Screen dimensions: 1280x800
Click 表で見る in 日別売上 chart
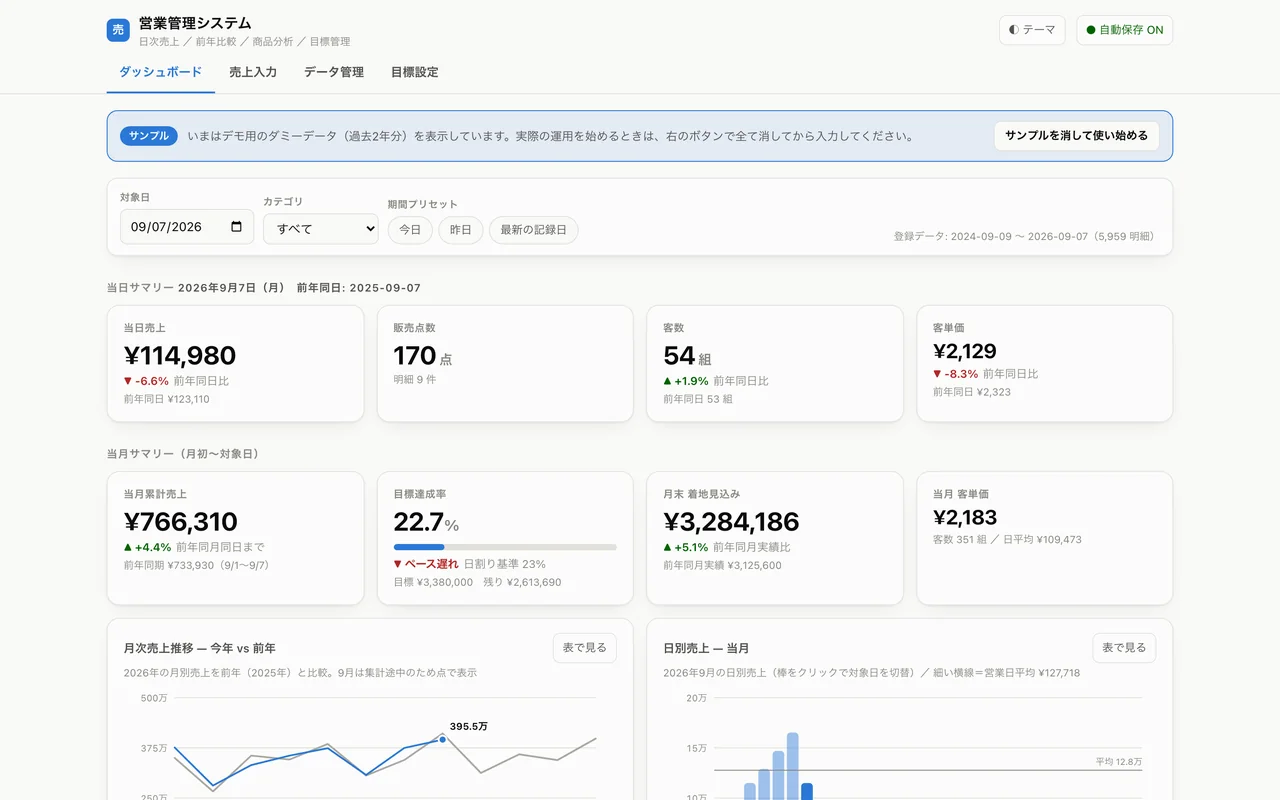[x=1124, y=648]
